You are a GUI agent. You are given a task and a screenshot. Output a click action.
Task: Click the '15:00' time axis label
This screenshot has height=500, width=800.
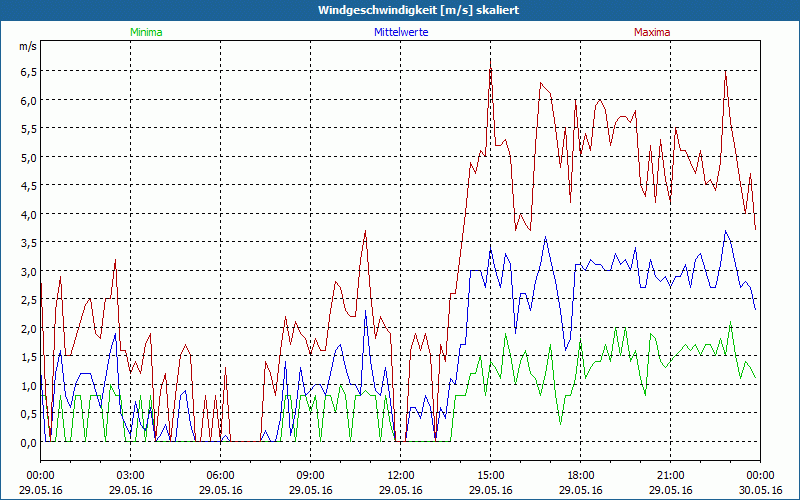coord(490,476)
